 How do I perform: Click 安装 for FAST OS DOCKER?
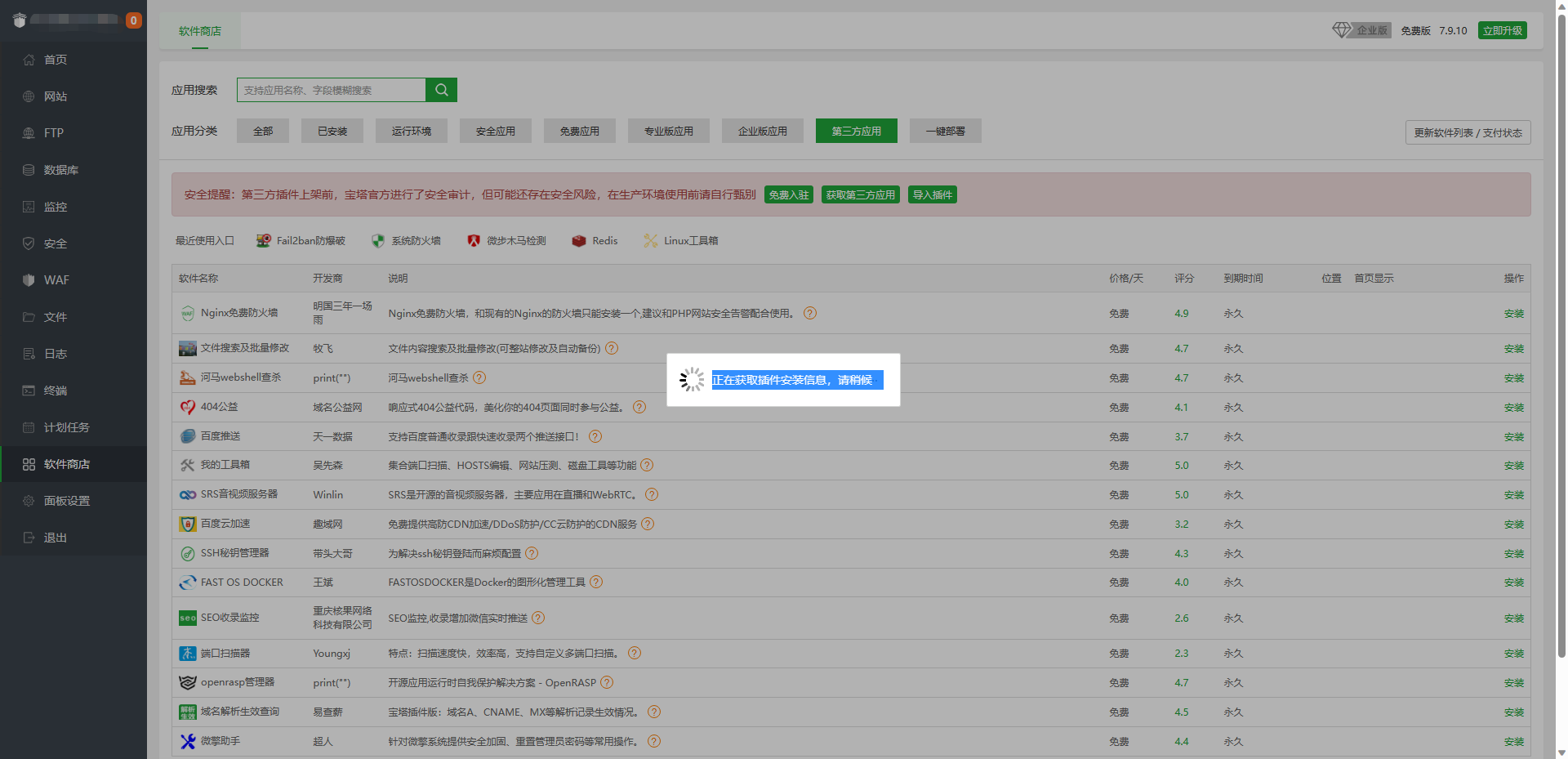(1514, 583)
